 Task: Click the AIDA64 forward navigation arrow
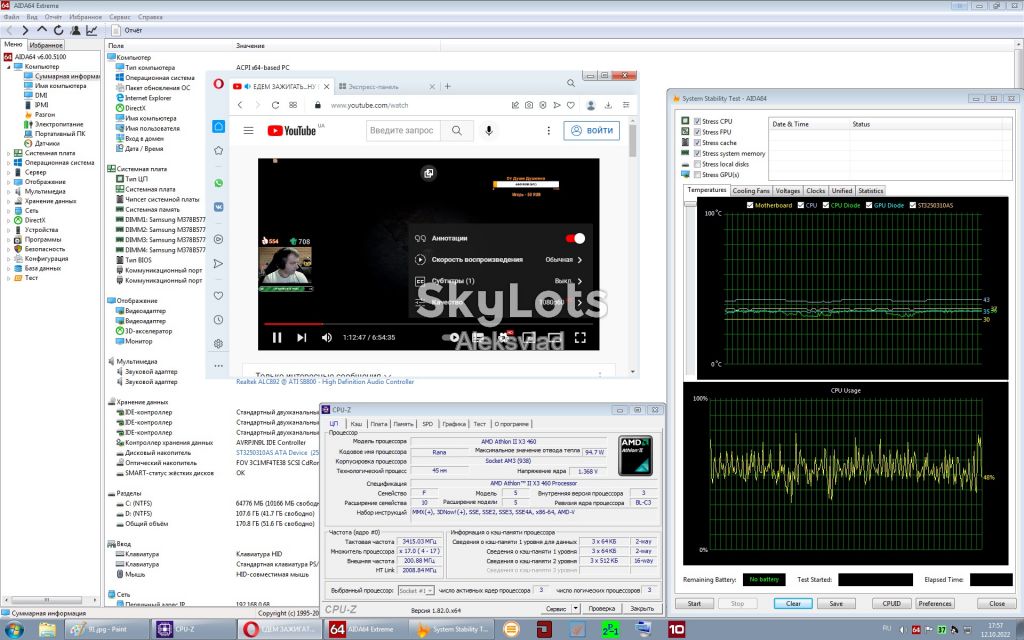coord(25,30)
